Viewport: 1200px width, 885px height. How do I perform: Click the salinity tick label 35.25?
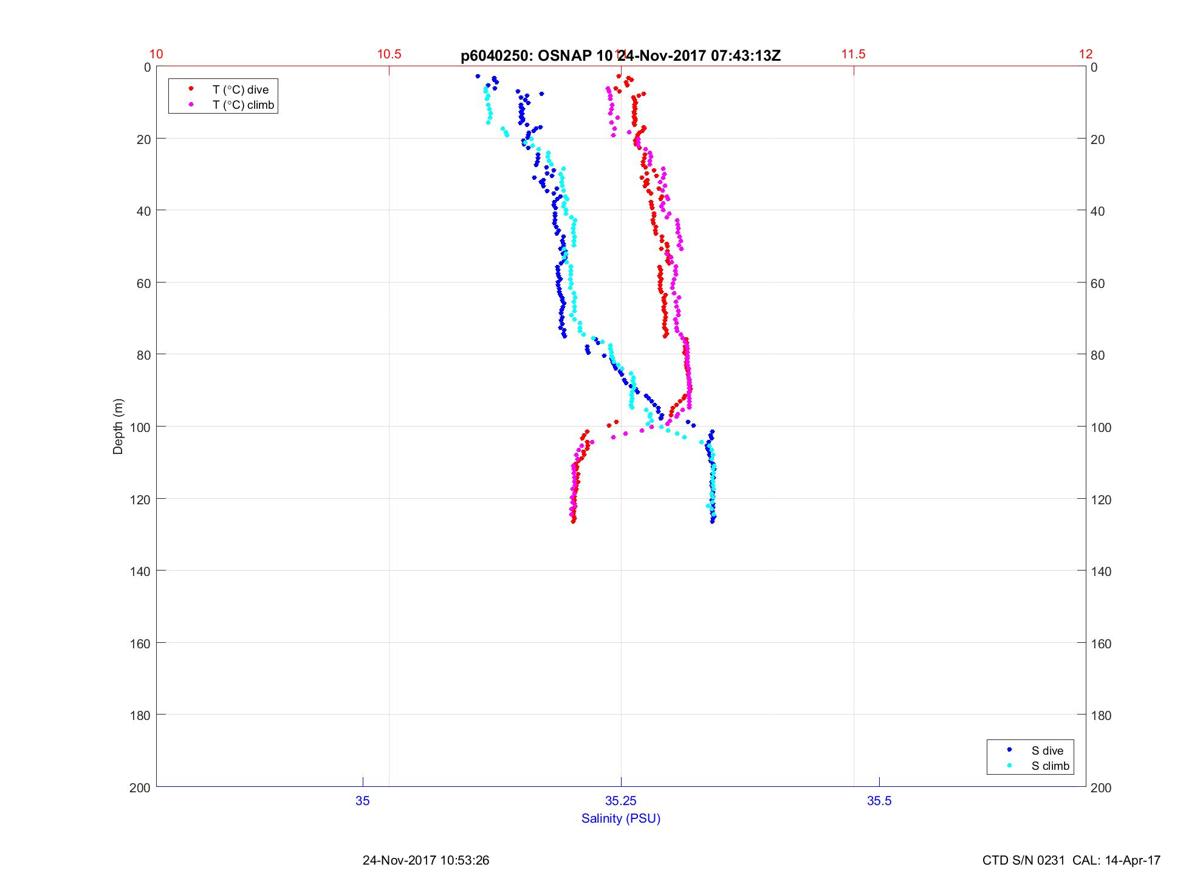(x=620, y=801)
